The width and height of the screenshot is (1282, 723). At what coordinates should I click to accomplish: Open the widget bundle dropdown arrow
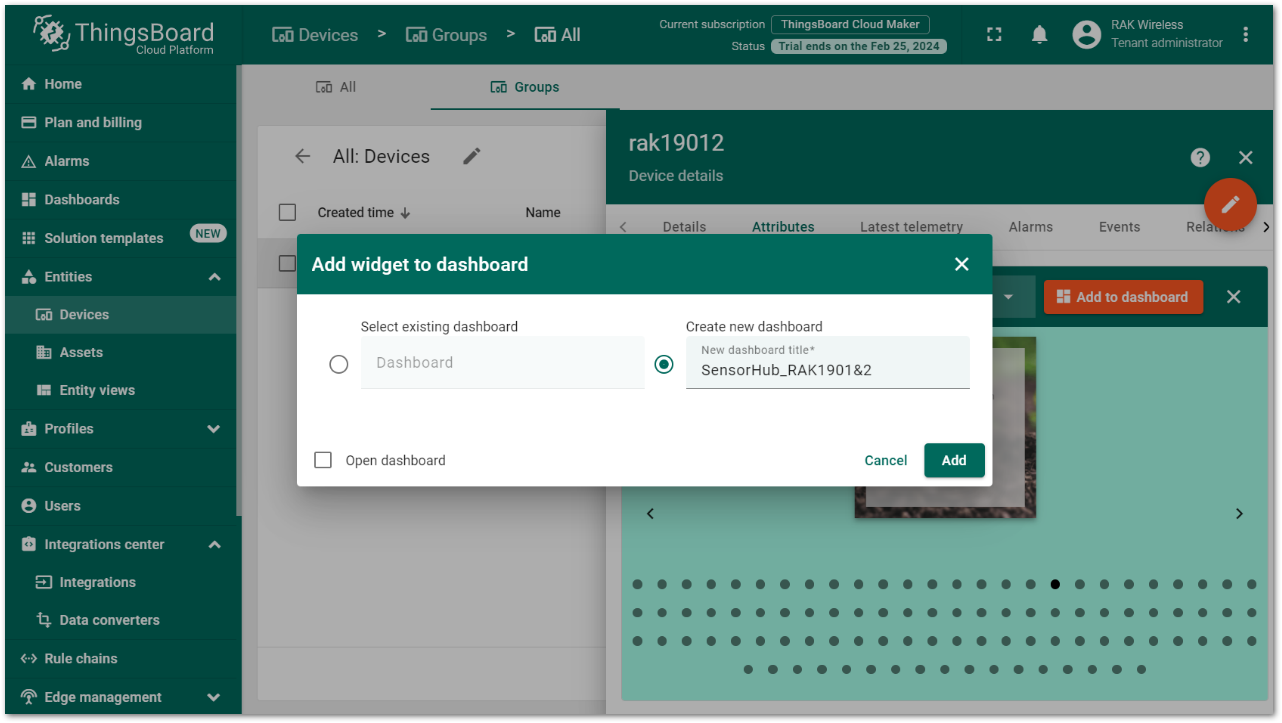tap(1008, 297)
